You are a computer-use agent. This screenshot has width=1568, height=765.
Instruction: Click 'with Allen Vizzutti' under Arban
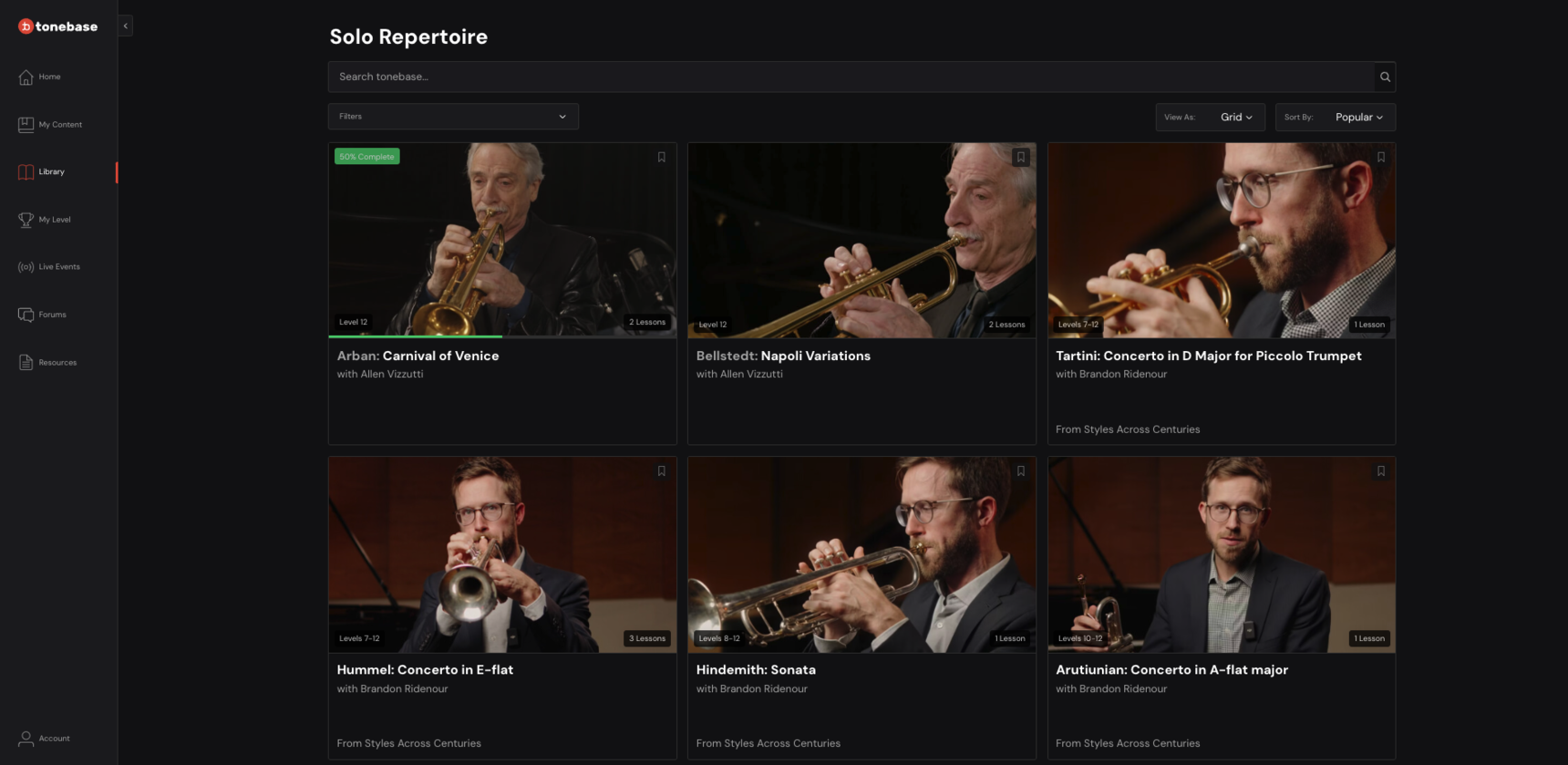[x=380, y=374]
